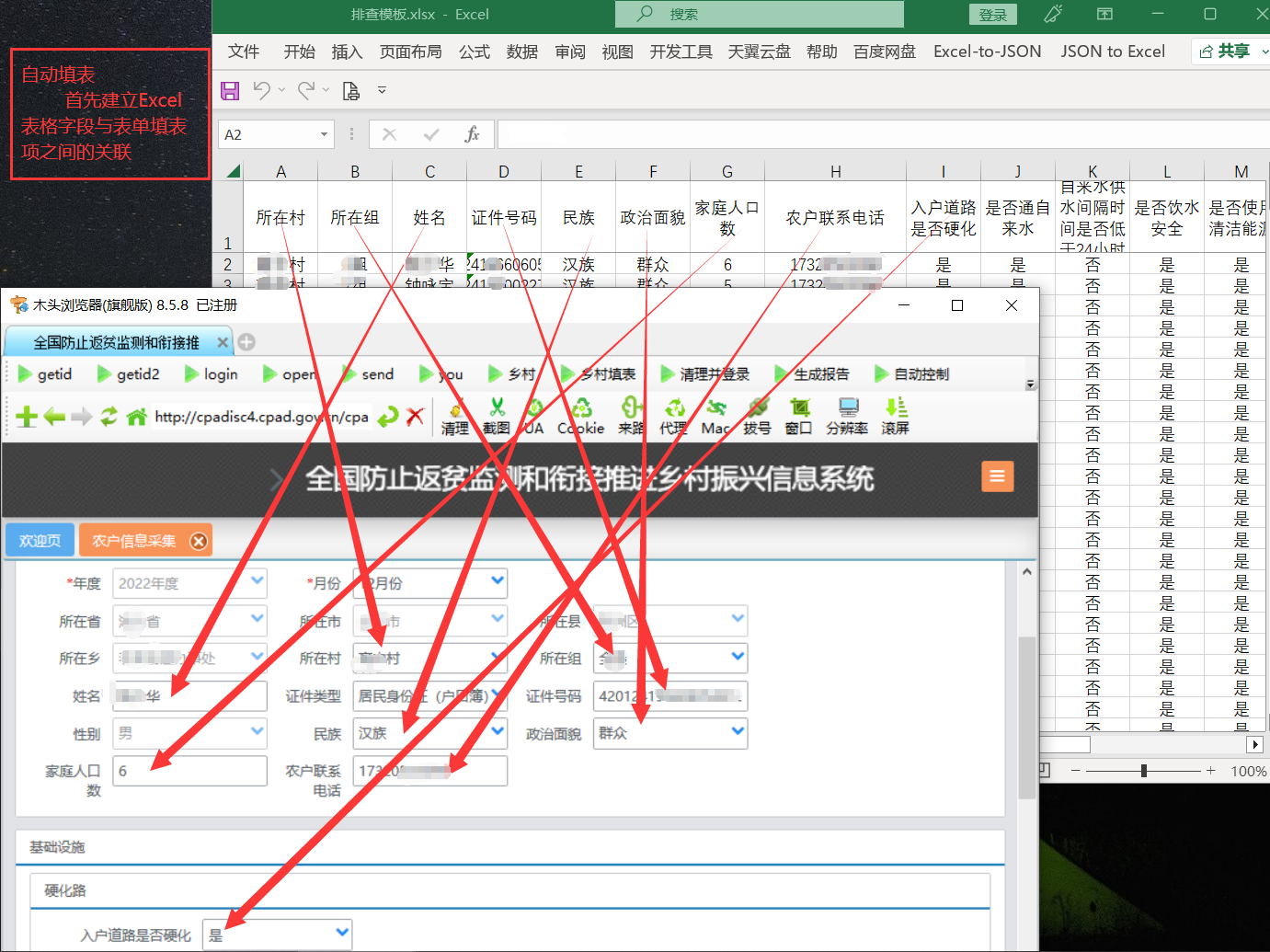
Task: Click the Excel horizontal scroll right arrow
Action: 1254,744
